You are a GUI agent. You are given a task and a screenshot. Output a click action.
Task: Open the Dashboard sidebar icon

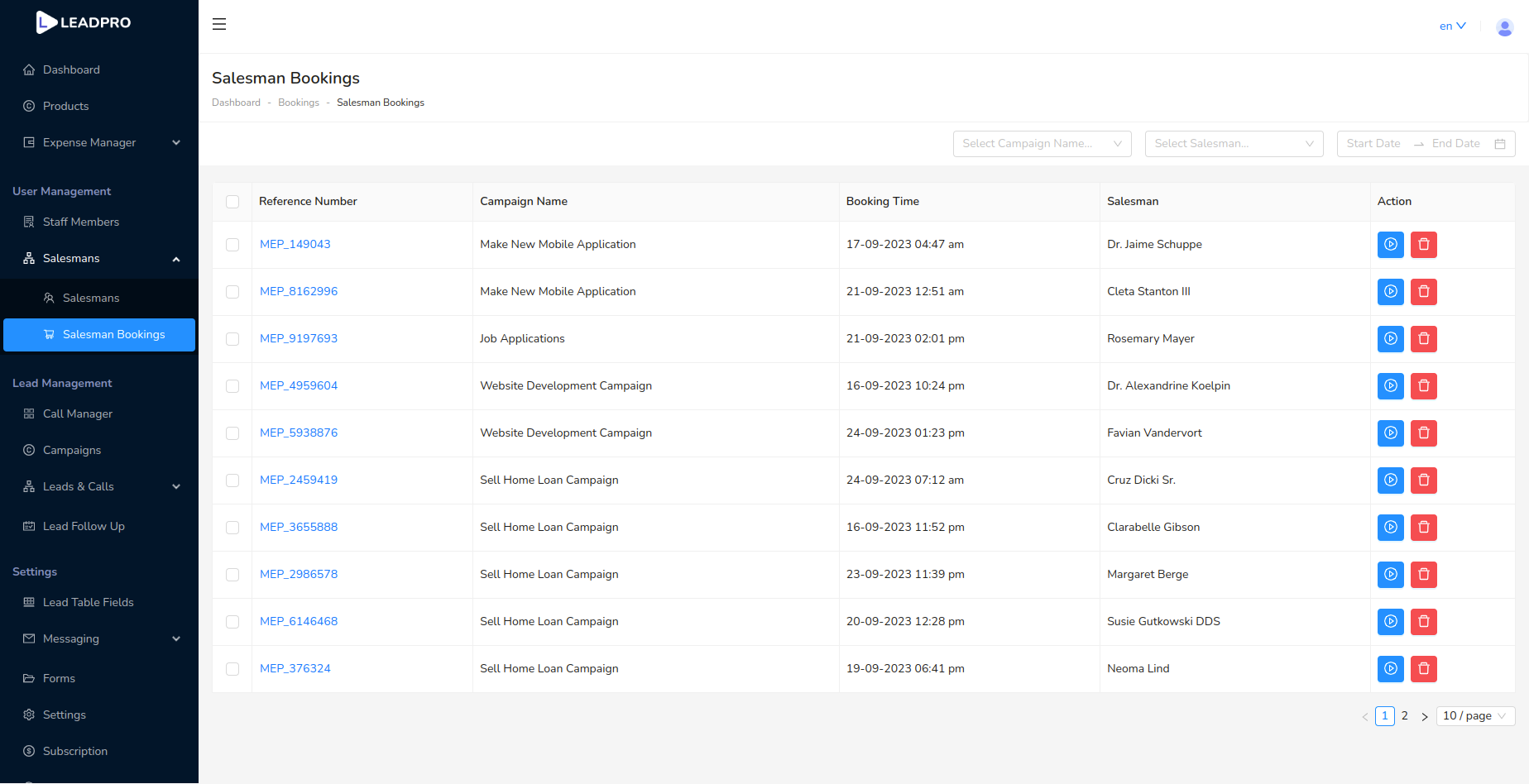(x=71, y=69)
